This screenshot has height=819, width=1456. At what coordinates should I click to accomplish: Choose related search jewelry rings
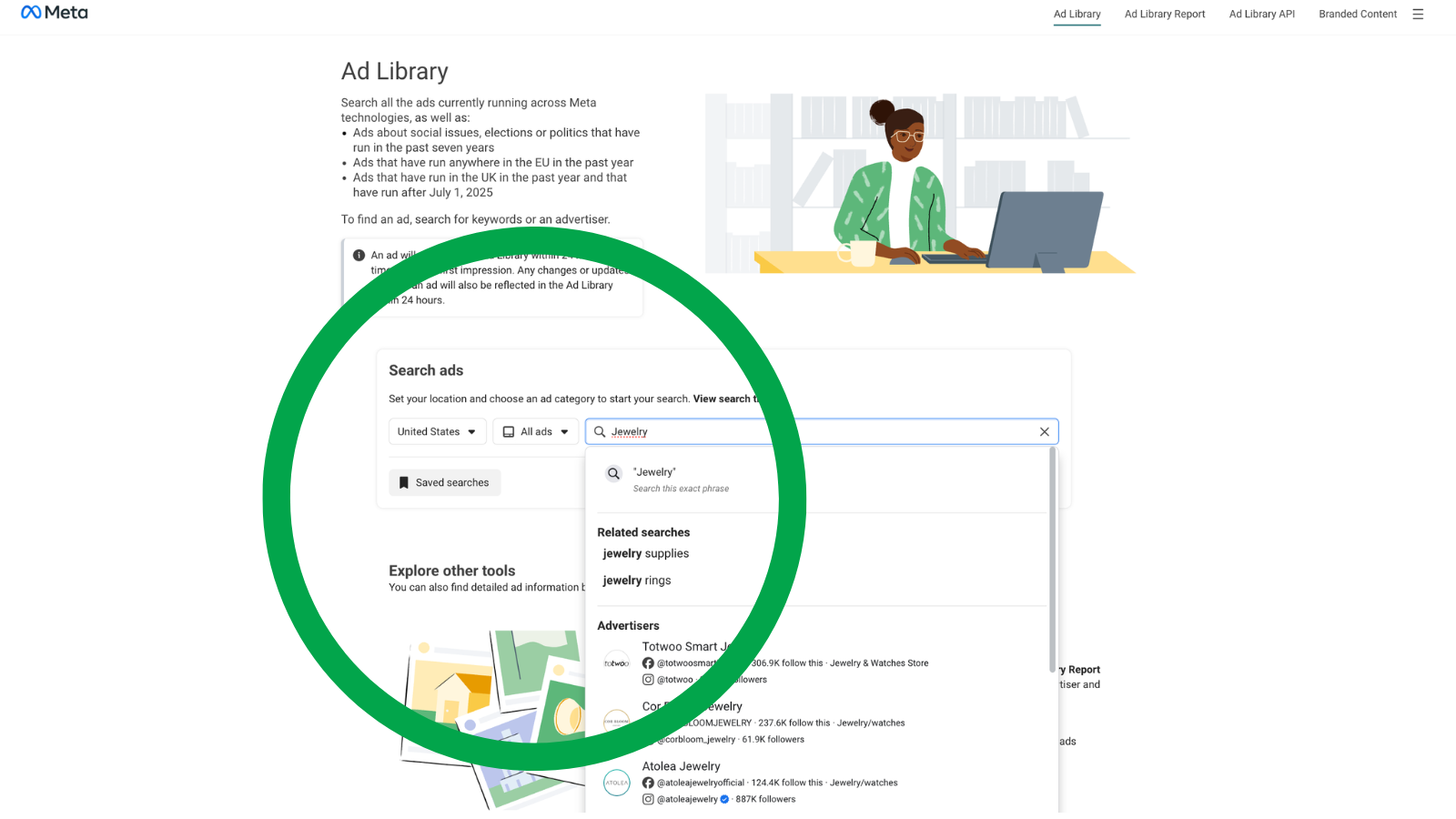tap(637, 581)
